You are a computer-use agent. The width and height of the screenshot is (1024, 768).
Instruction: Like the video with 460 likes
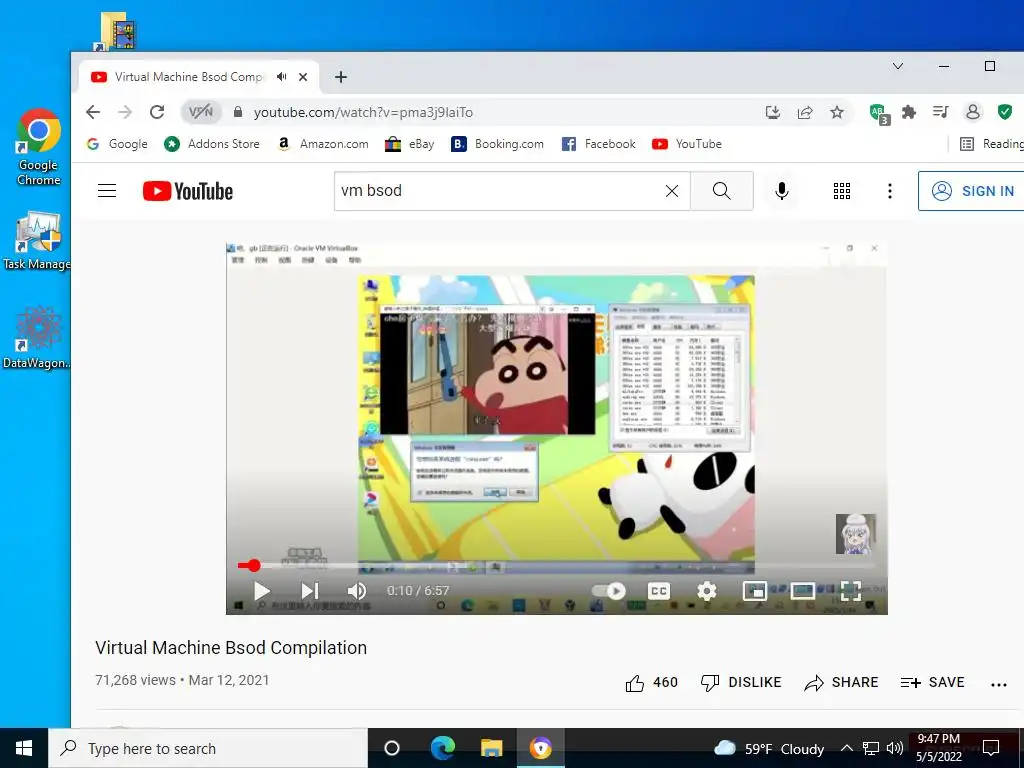652,682
